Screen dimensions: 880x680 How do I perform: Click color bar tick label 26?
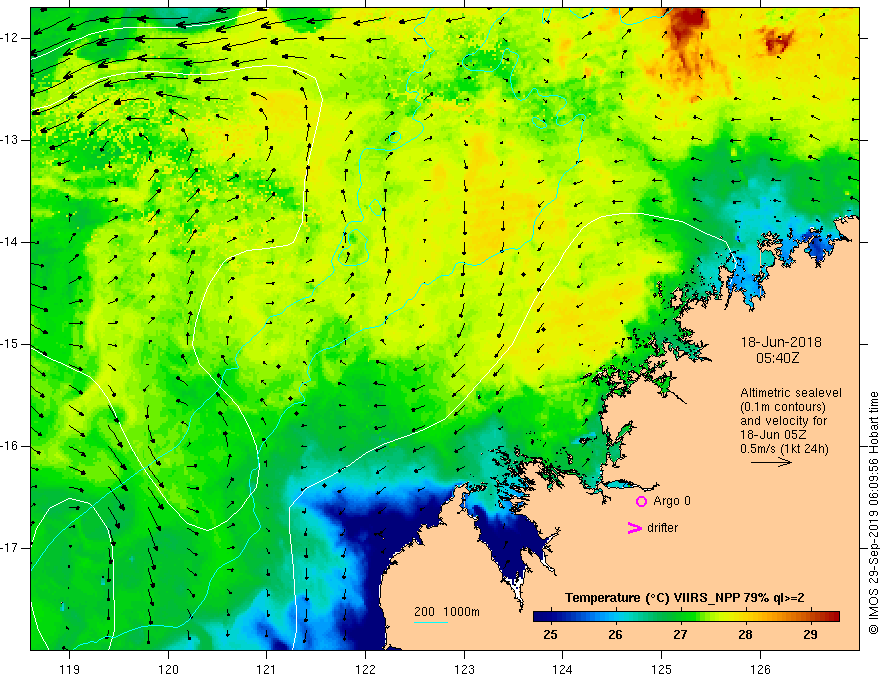(x=615, y=635)
